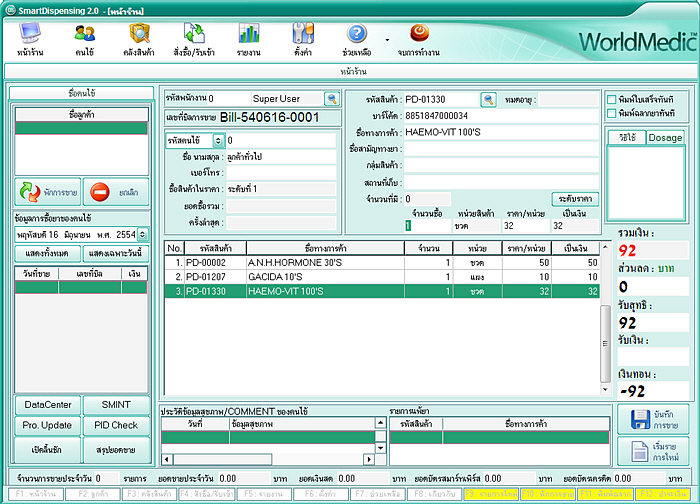Click the barcode field 8851847000034
The width and height of the screenshot is (700, 504).
tap(501, 116)
